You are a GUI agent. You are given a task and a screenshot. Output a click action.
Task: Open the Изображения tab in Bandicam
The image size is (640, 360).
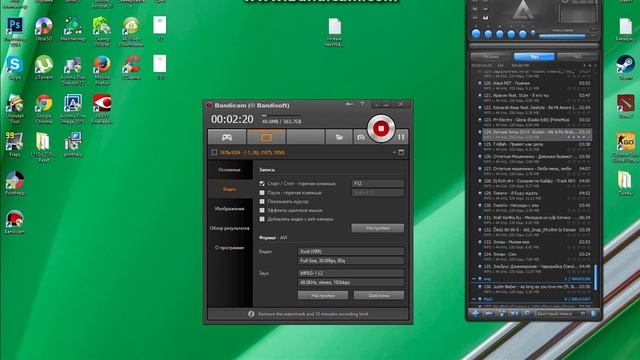[x=230, y=209]
